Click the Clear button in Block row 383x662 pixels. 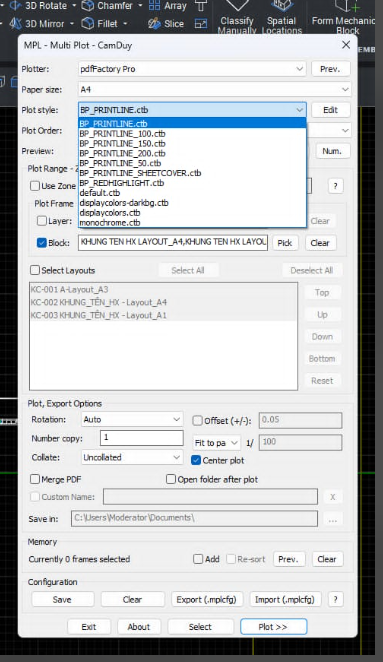[320, 243]
